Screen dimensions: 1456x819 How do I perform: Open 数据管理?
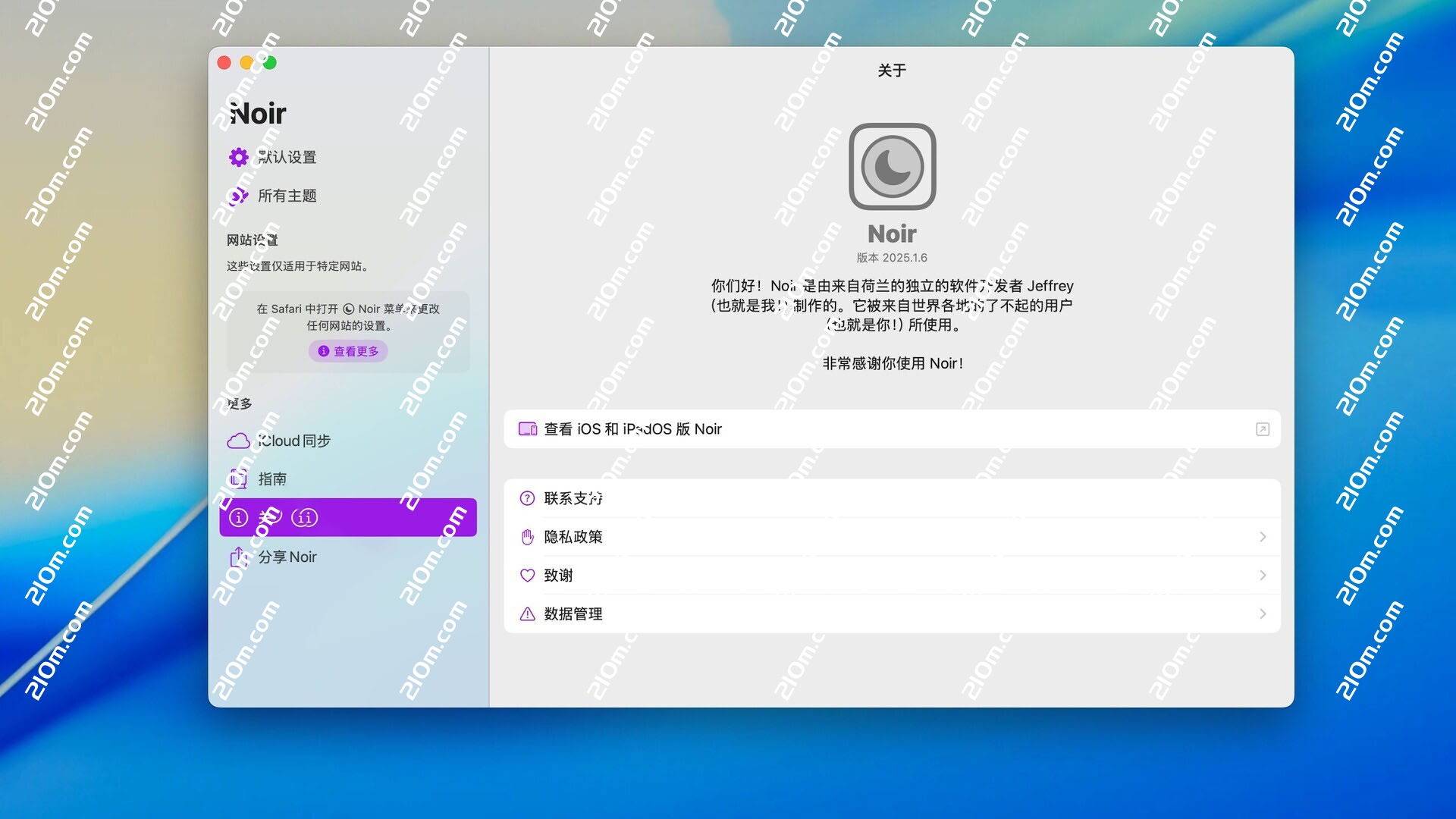(892, 614)
